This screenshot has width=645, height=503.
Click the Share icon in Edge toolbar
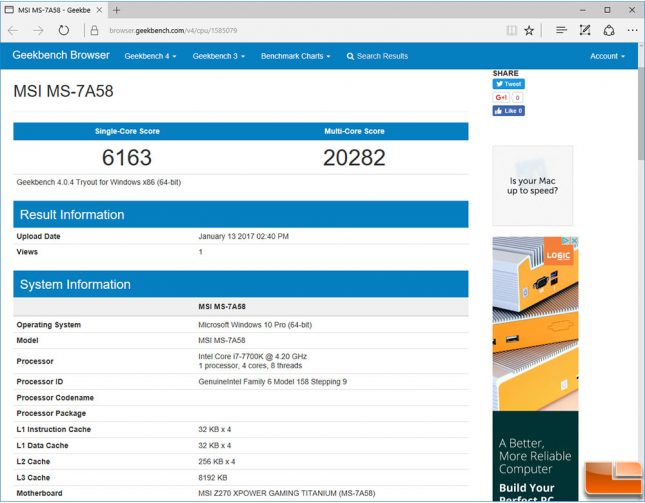click(x=609, y=30)
